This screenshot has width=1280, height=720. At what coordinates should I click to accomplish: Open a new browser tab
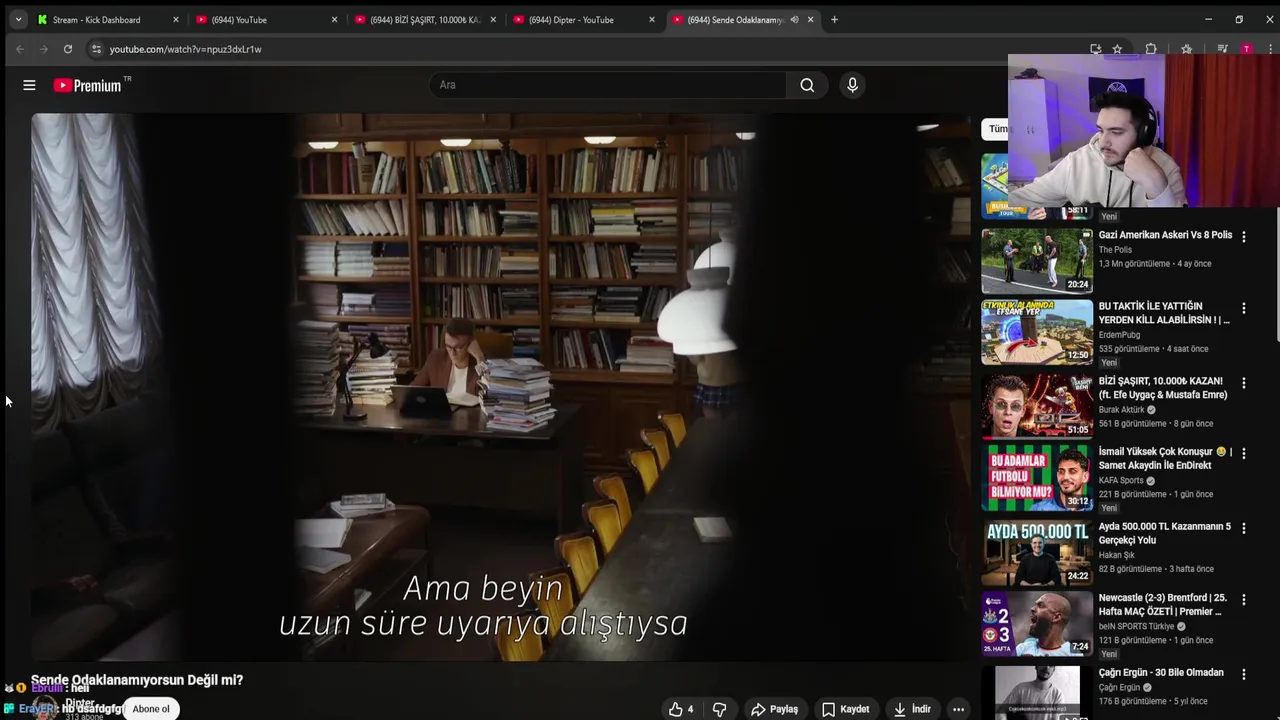pyautogui.click(x=834, y=19)
